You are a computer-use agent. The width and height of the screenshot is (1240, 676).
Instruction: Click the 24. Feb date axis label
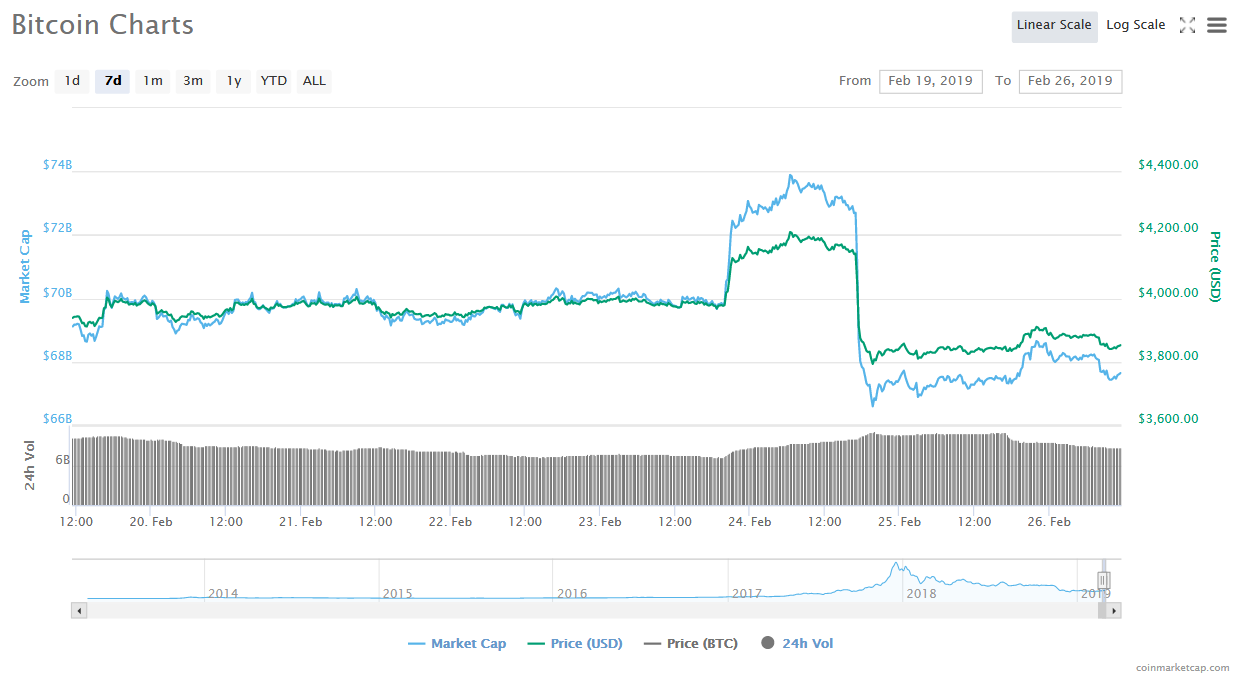point(749,522)
